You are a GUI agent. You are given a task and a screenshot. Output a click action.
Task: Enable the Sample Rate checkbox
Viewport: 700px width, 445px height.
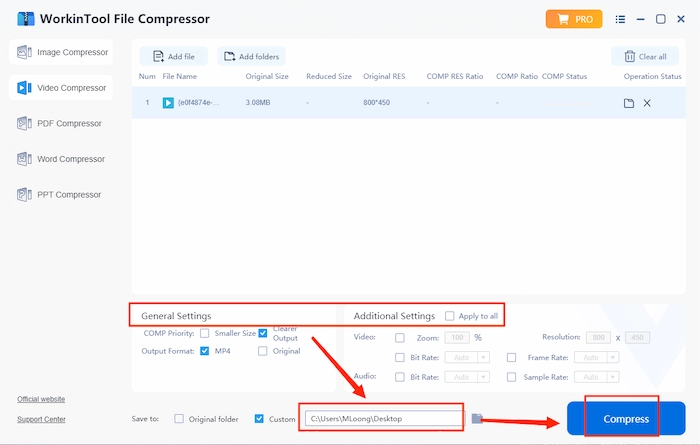click(512, 377)
